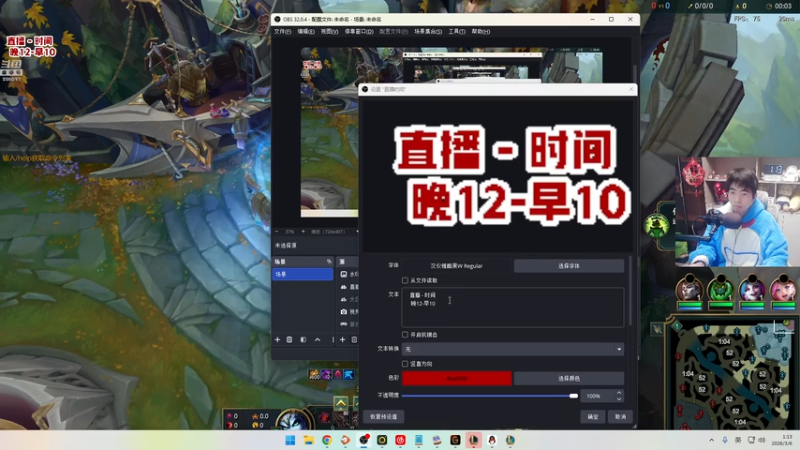Click the Select Color button
Viewport: 800px width, 450px height.
click(x=569, y=379)
